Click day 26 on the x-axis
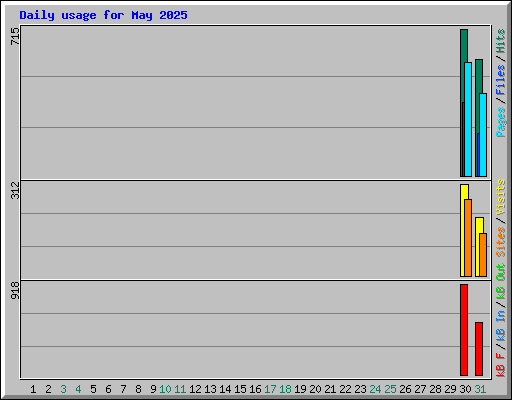Viewport: 512px width, 400px height. tap(405, 389)
